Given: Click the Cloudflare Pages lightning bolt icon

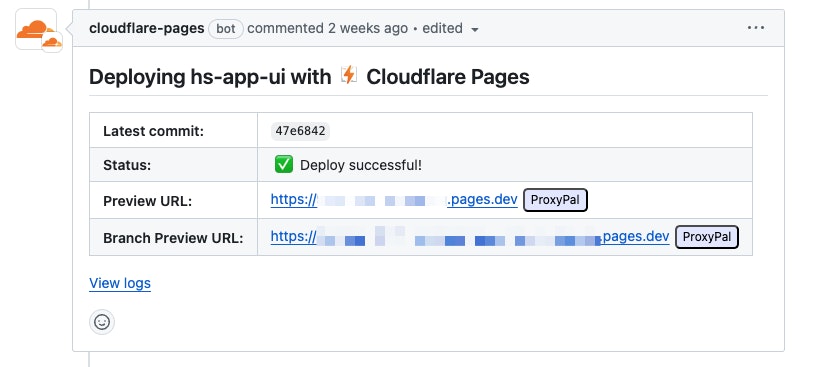Looking at the screenshot, I should click(349, 75).
